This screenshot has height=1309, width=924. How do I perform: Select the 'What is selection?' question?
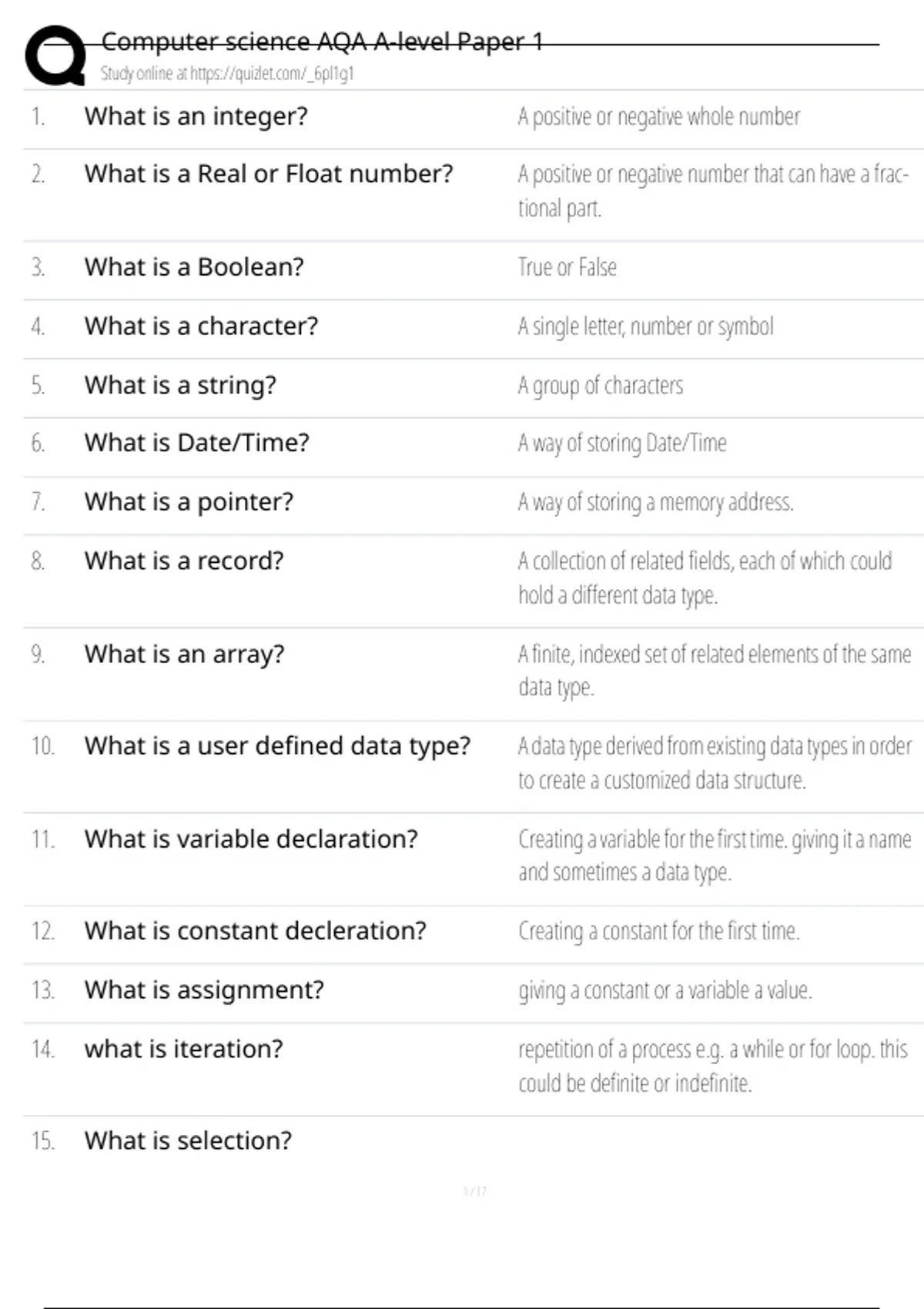(x=189, y=1140)
